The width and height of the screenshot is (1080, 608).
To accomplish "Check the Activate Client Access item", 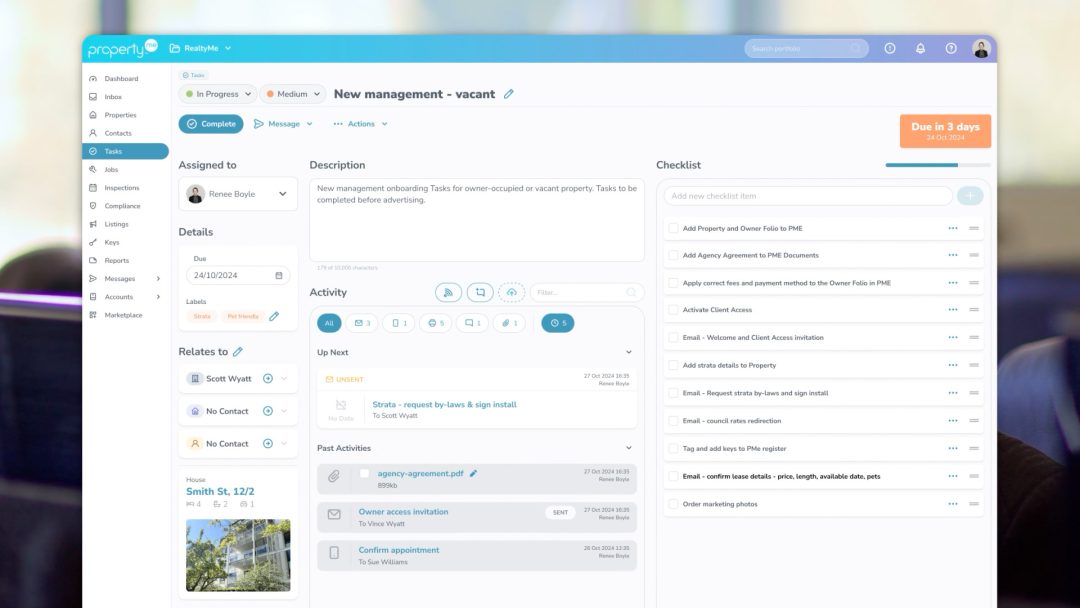I will tap(673, 310).
